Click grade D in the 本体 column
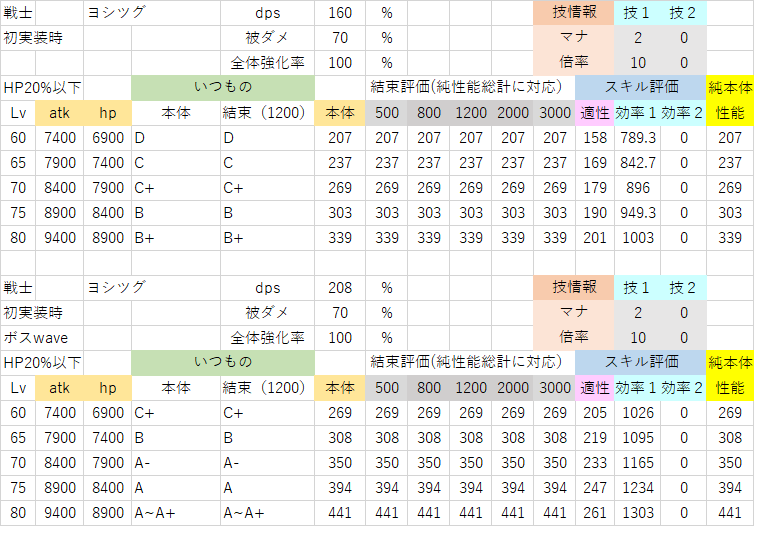774x550 pixels. point(176,138)
